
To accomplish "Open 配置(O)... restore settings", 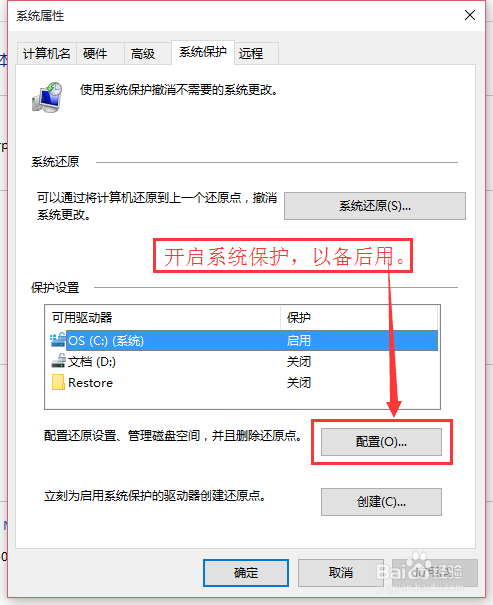I will 381,442.
